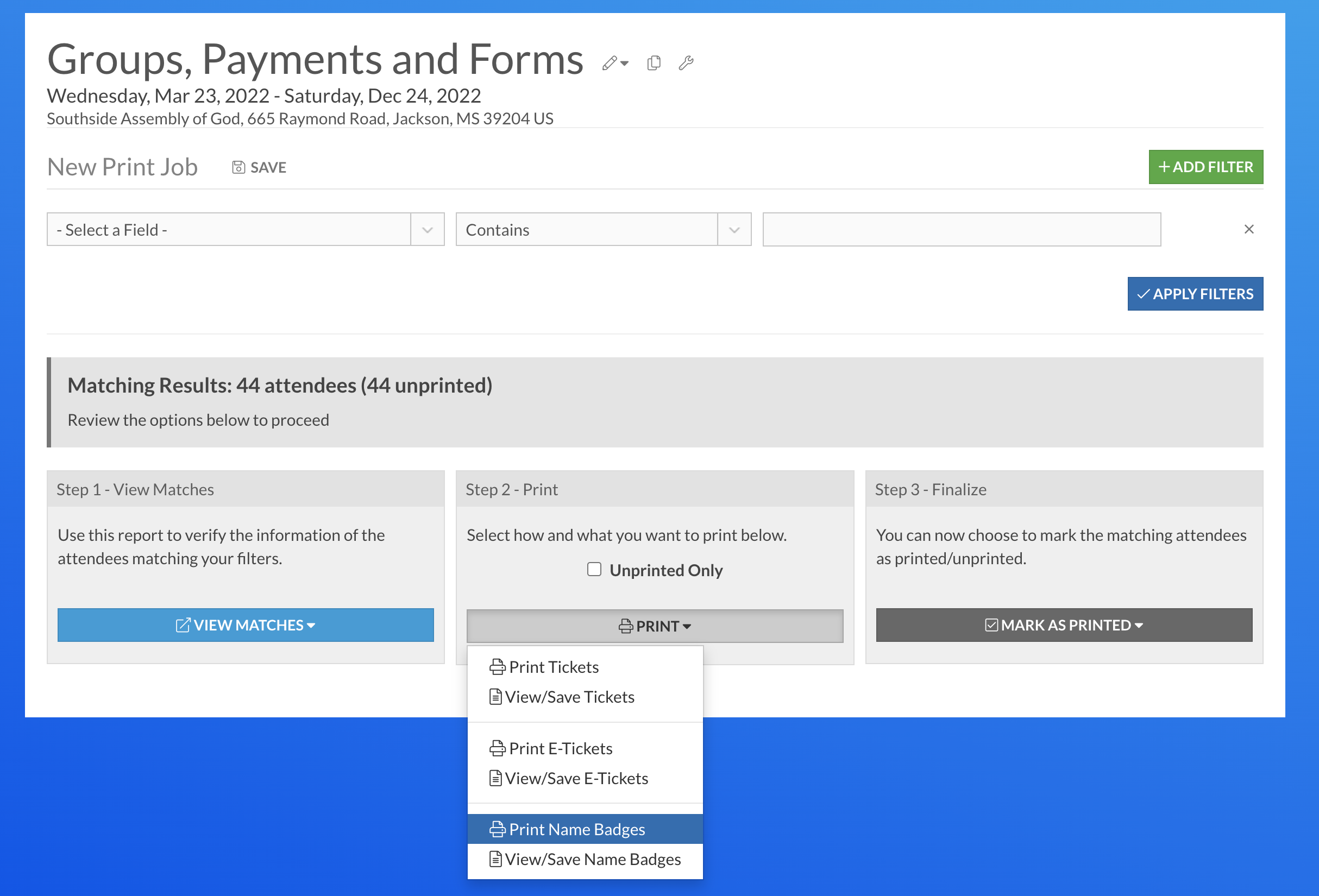Click the pencil edit icon beside title
The image size is (1319, 896).
click(611, 63)
